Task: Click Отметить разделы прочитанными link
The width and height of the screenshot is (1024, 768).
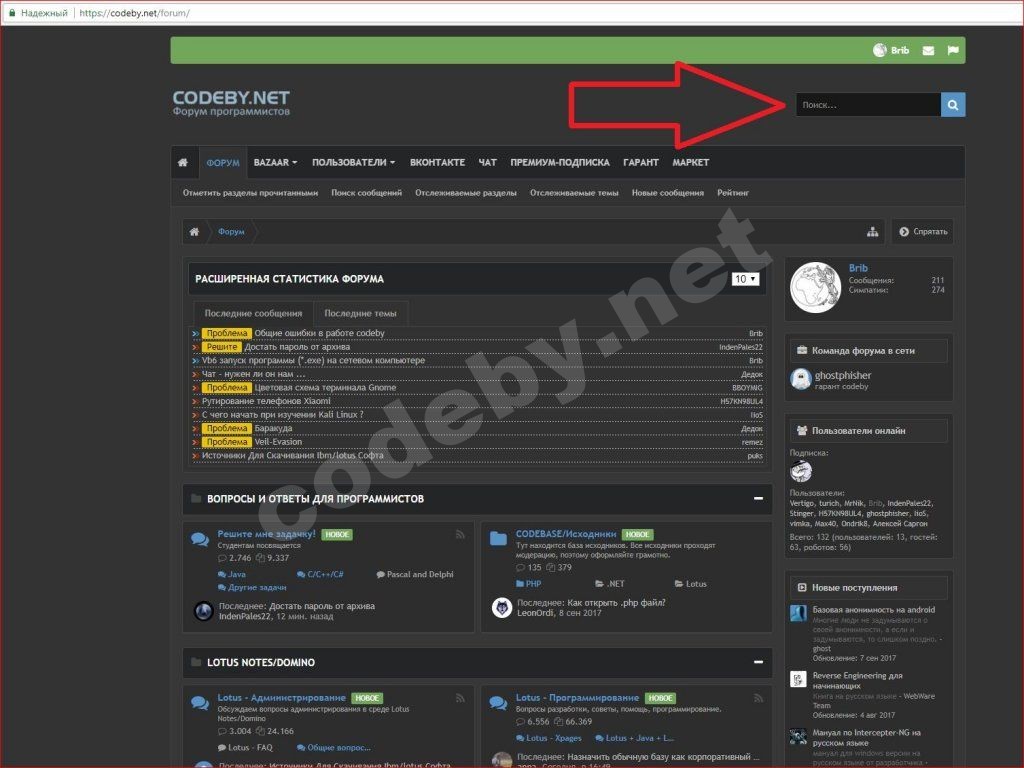Action: 250,193
